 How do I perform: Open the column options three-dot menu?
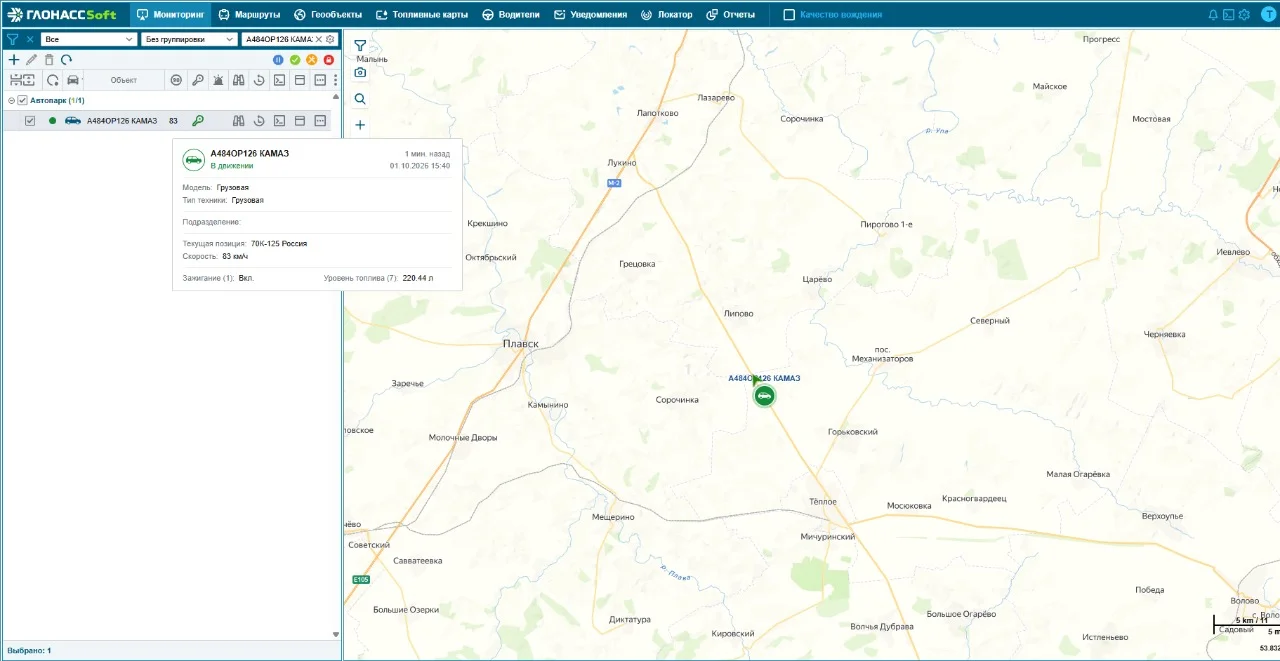coord(335,80)
